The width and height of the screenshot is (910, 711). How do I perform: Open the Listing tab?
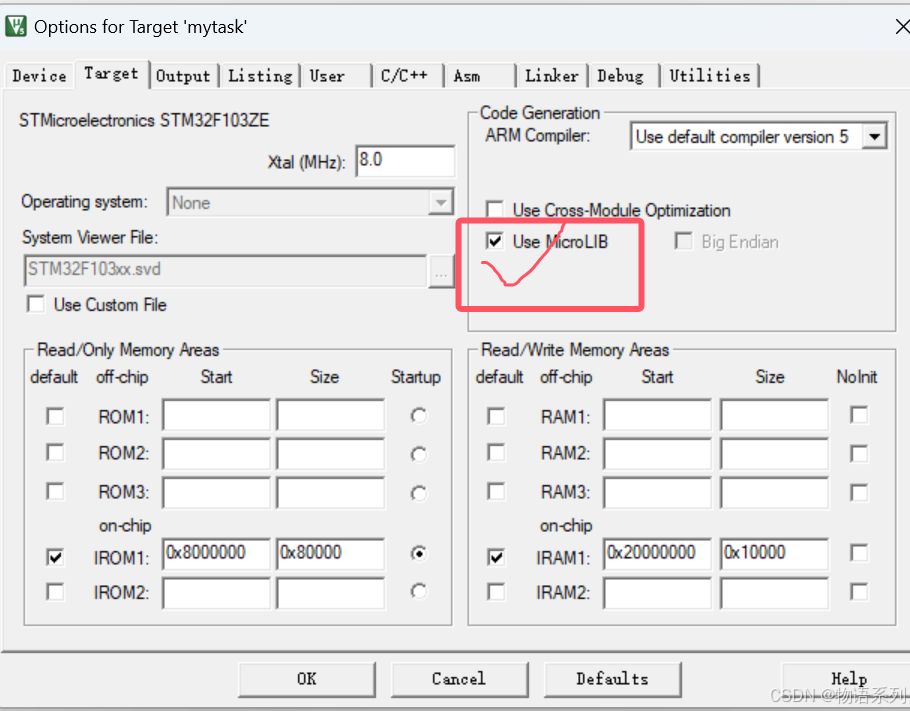[260, 76]
